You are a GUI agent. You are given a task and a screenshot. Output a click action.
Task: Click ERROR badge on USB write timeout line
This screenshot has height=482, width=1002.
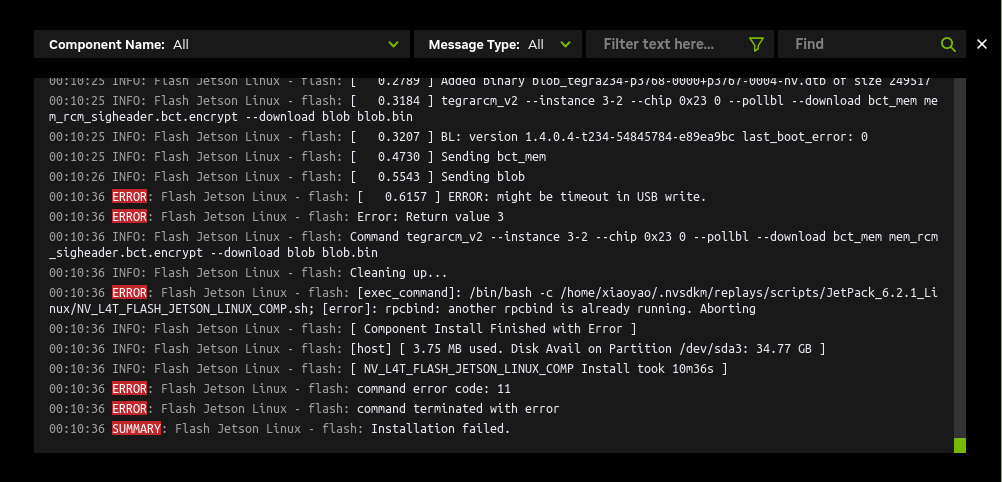pyautogui.click(x=129, y=197)
